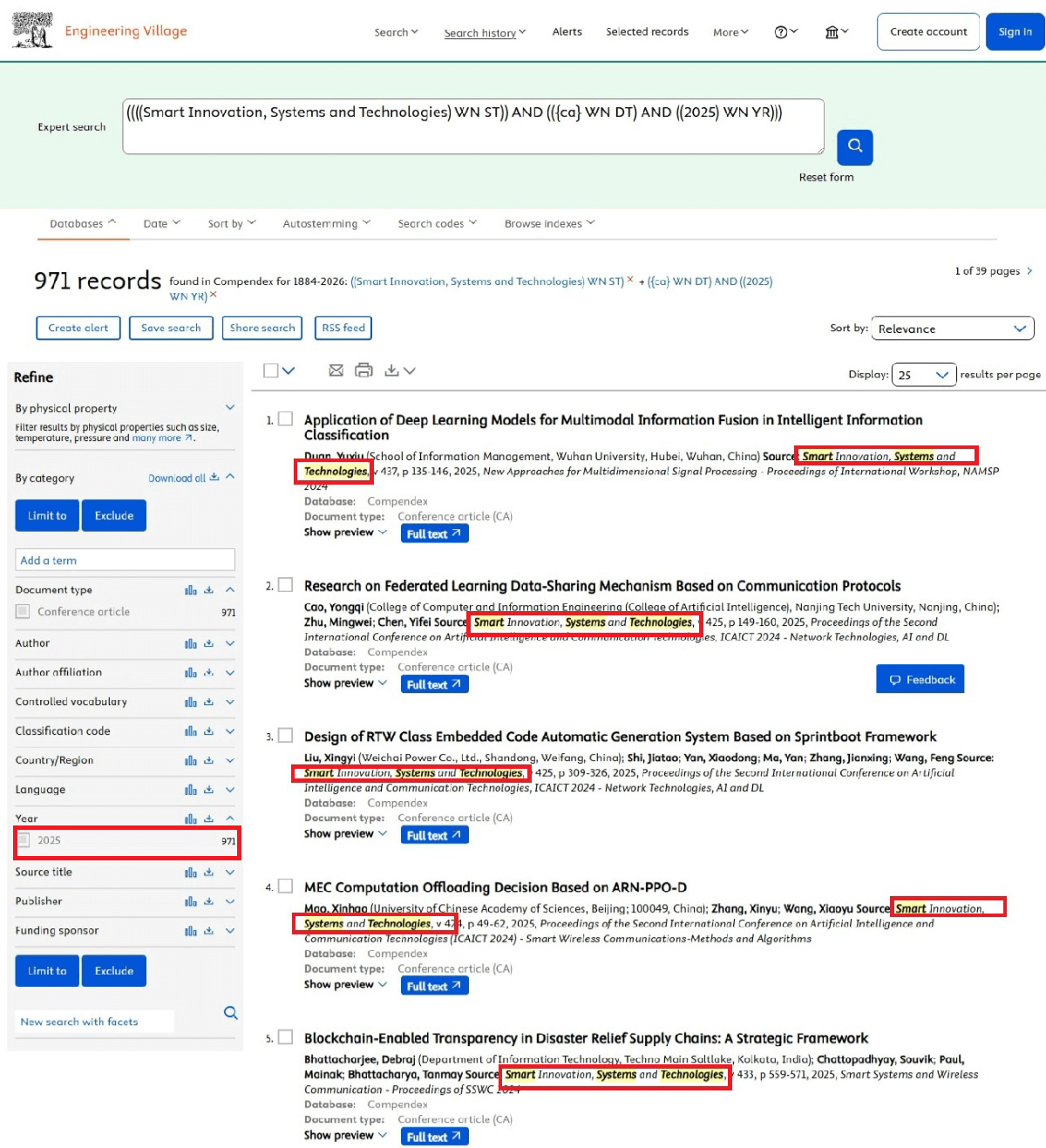
Task: Expand Show preview for record 1
Action: coord(345,532)
